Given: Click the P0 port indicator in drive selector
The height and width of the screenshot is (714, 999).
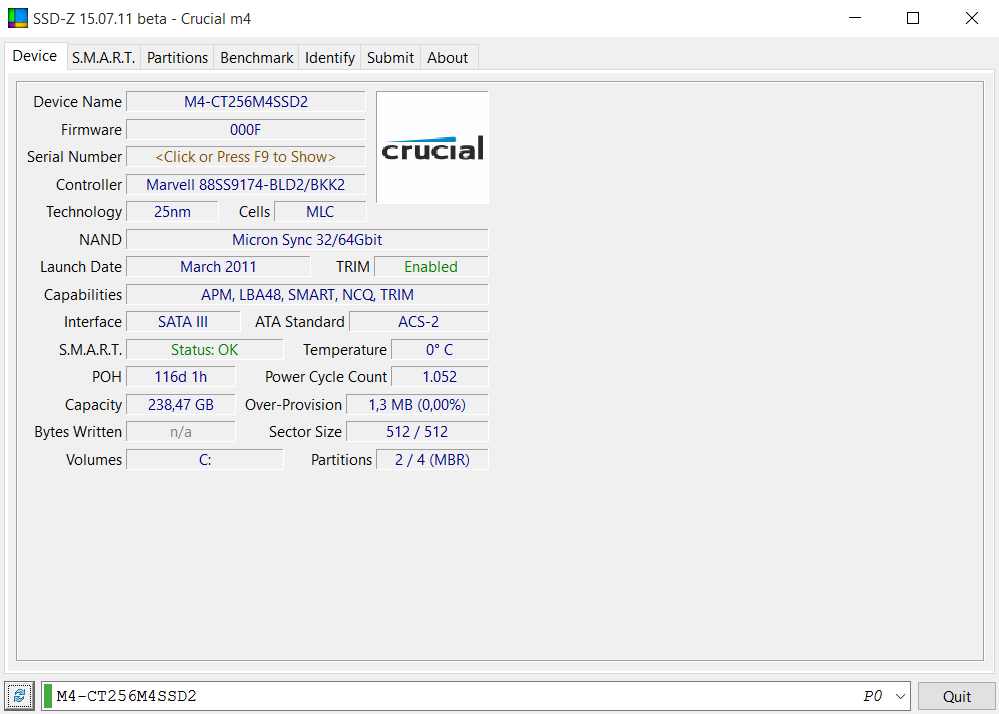Looking at the screenshot, I should (x=873, y=696).
